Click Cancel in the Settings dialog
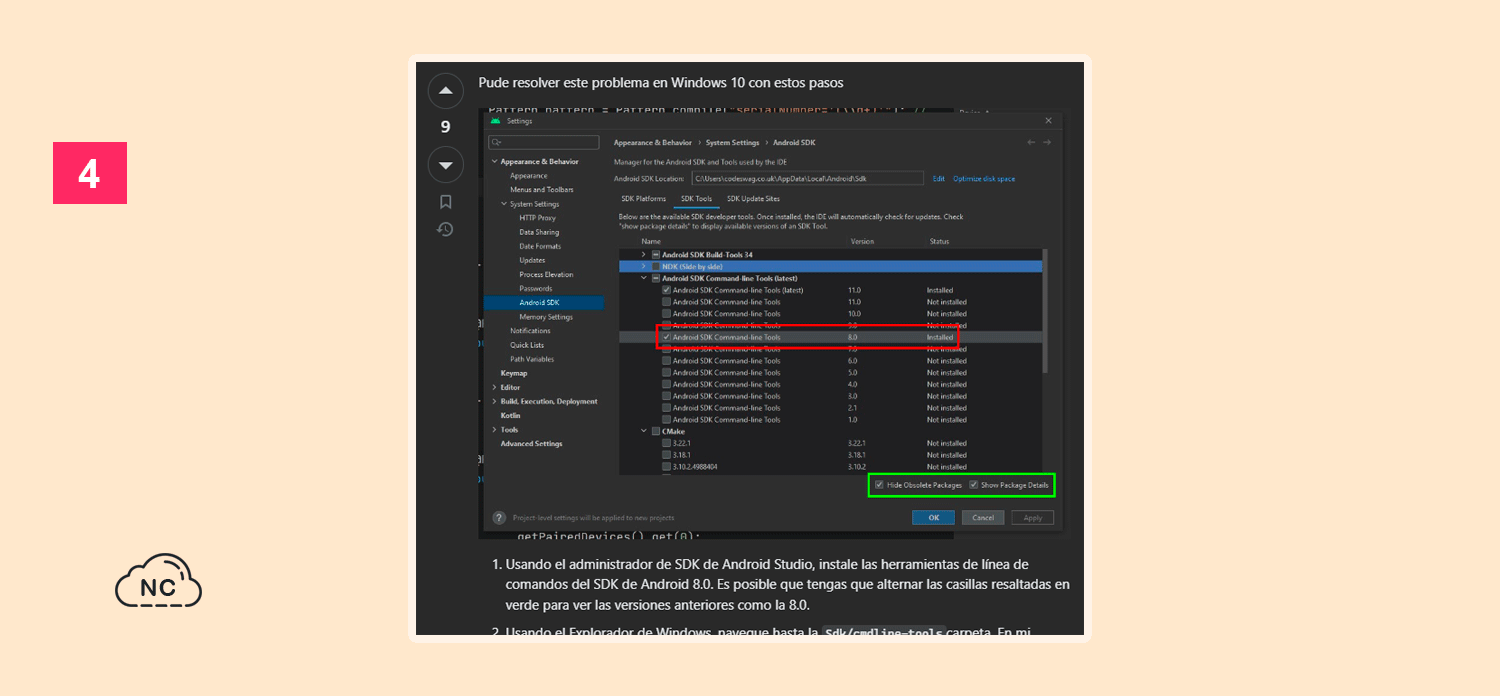The width and height of the screenshot is (1500, 696). pos(983,517)
